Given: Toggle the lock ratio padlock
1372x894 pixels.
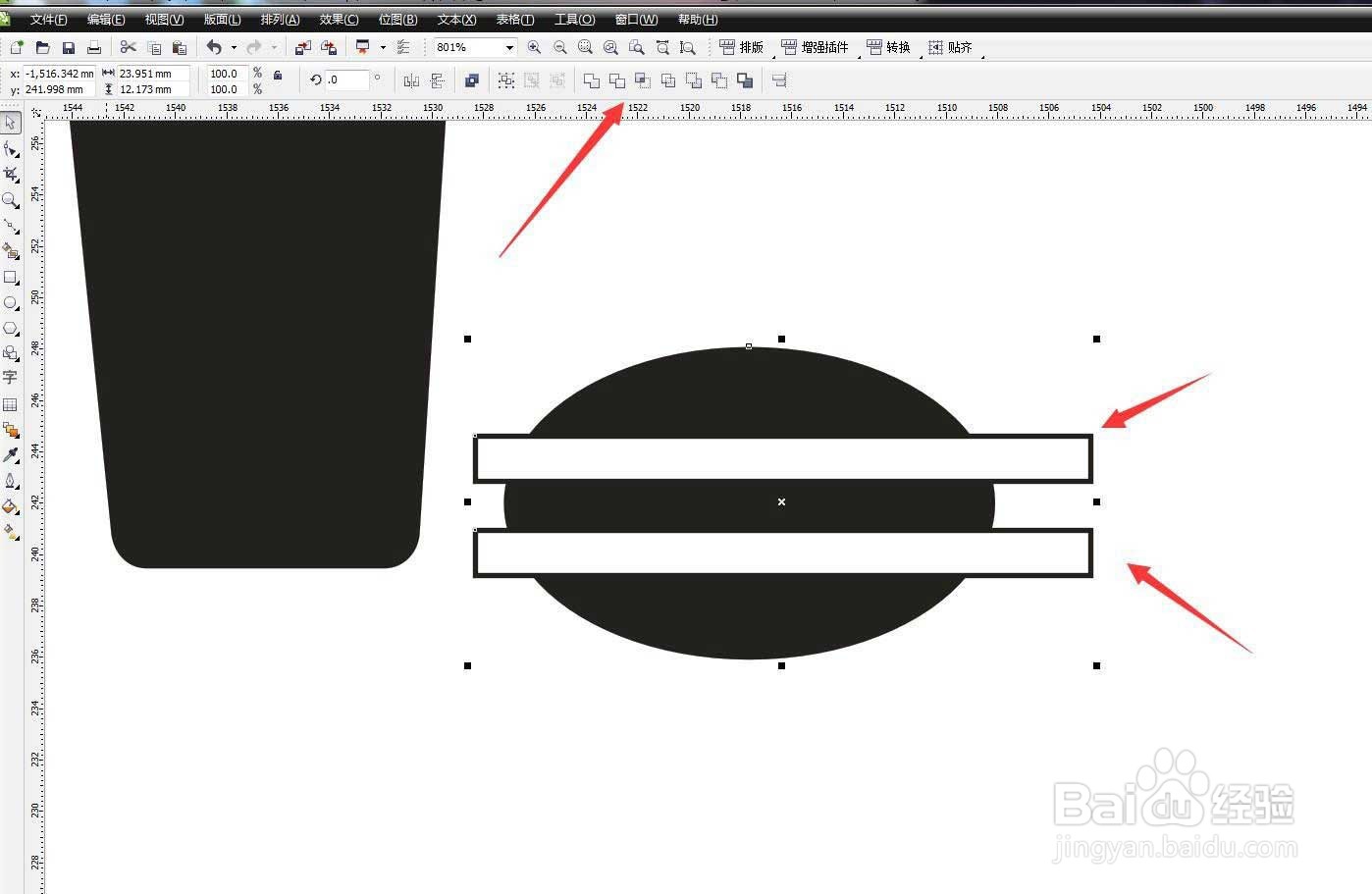Looking at the screenshot, I should [278, 75].
